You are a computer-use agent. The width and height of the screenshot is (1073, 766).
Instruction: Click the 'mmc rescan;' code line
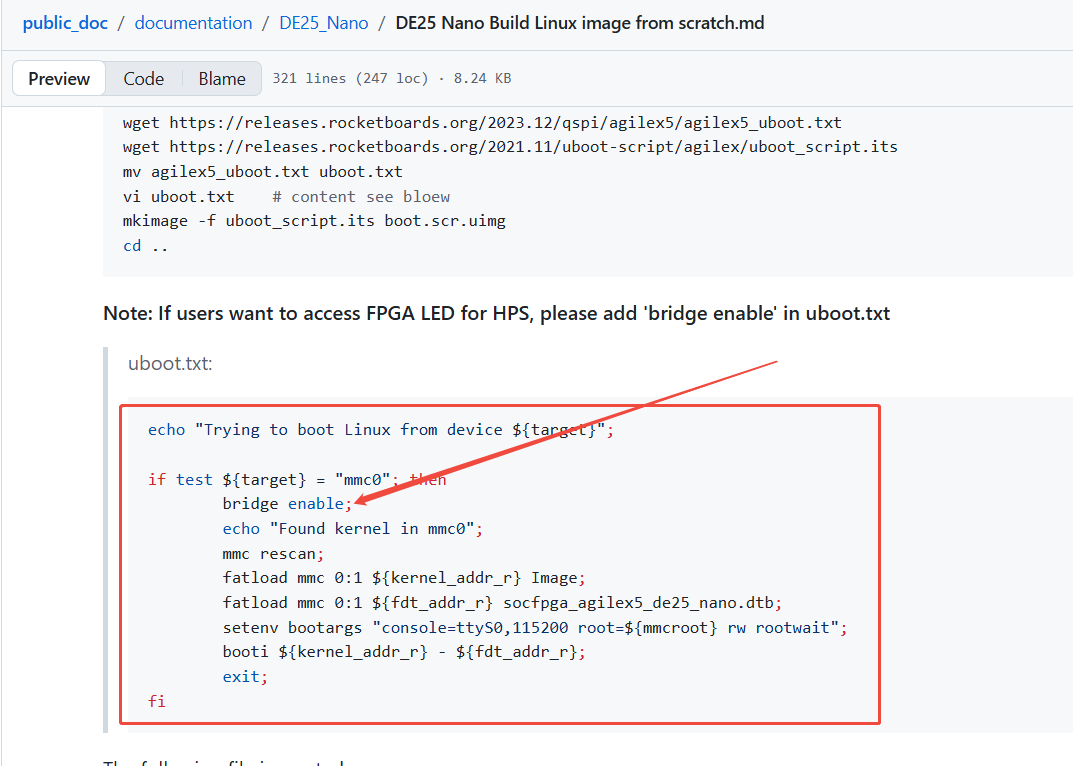273,553
